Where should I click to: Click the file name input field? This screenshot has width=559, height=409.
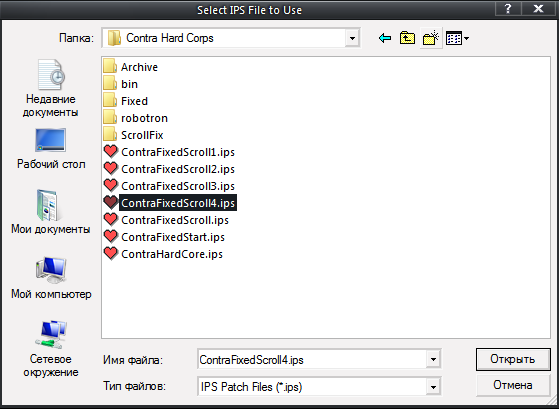[x=312, y=359]
